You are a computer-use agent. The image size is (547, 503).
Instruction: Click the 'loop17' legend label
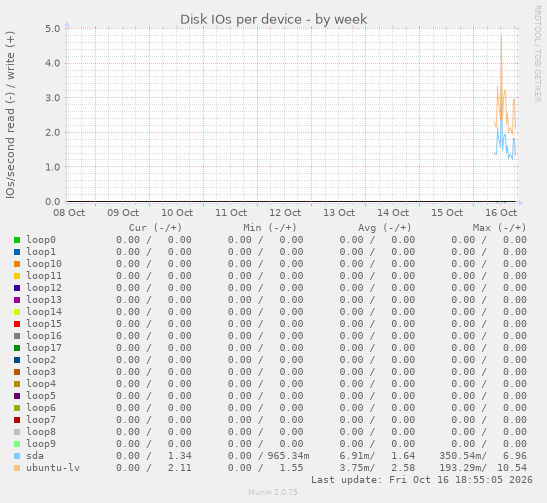pyautogui.click(x=44, y=348)
